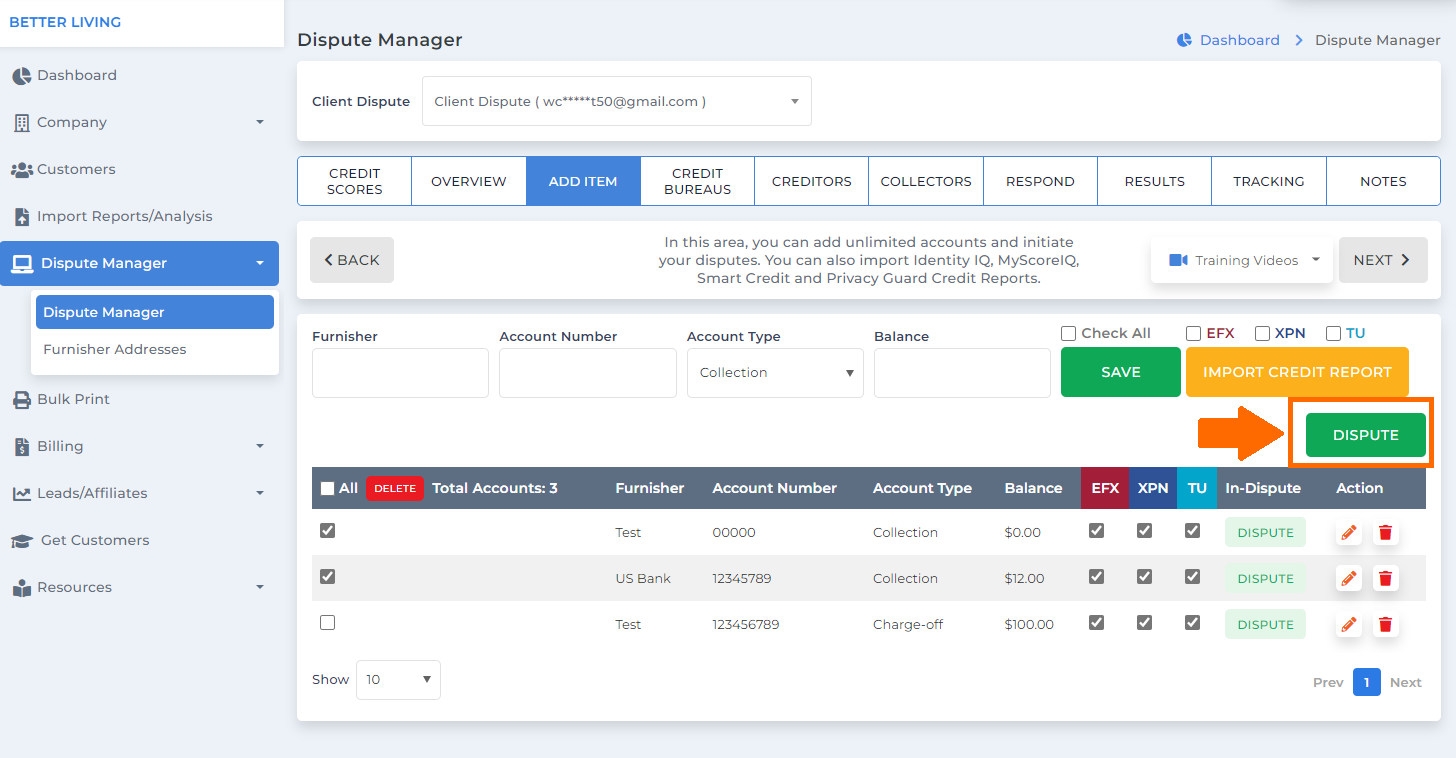
Task: Expand the Resources sidebar menu
Action: point(260,588)
